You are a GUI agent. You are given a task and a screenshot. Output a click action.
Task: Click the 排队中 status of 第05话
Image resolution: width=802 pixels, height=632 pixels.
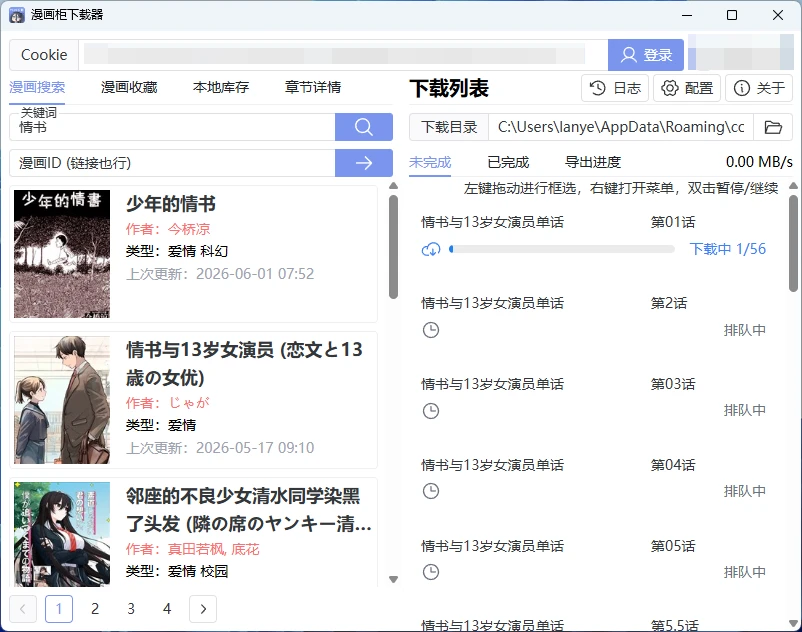745,572
